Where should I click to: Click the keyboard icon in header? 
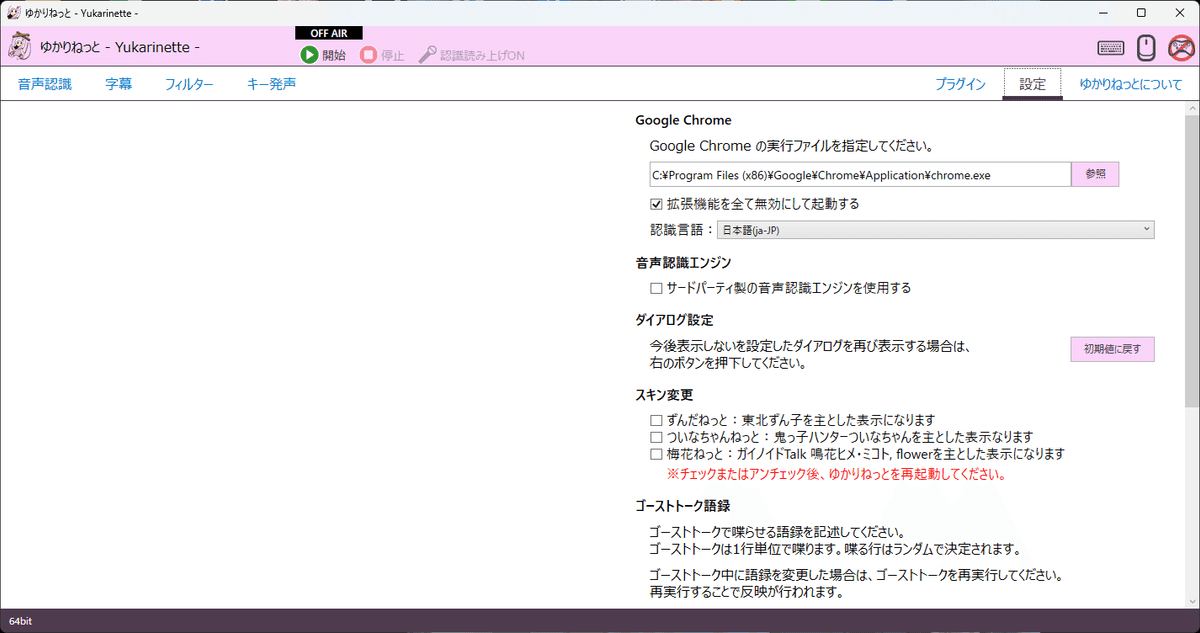1110,47
